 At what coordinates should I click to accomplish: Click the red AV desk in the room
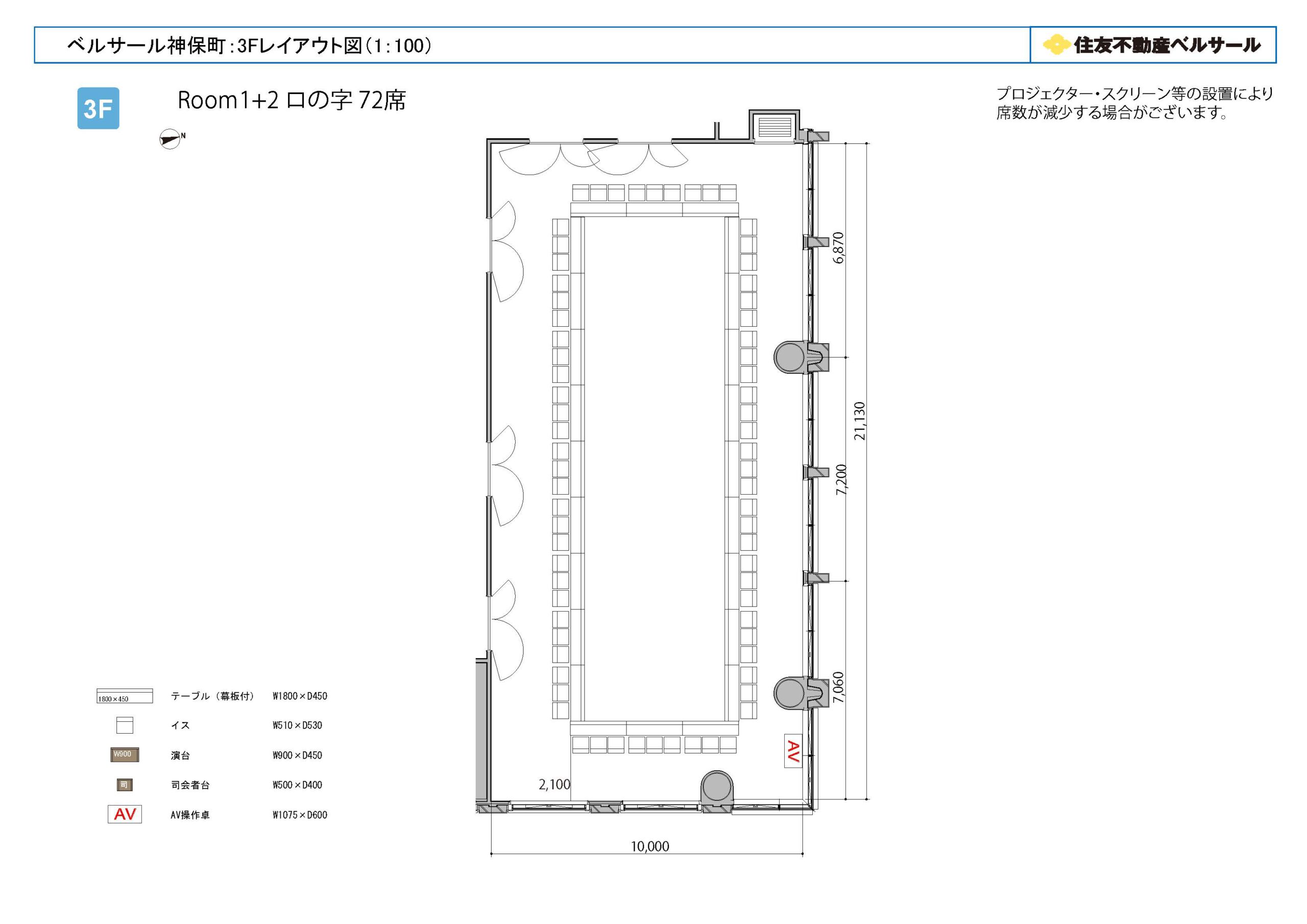click(x=793, y=750)
